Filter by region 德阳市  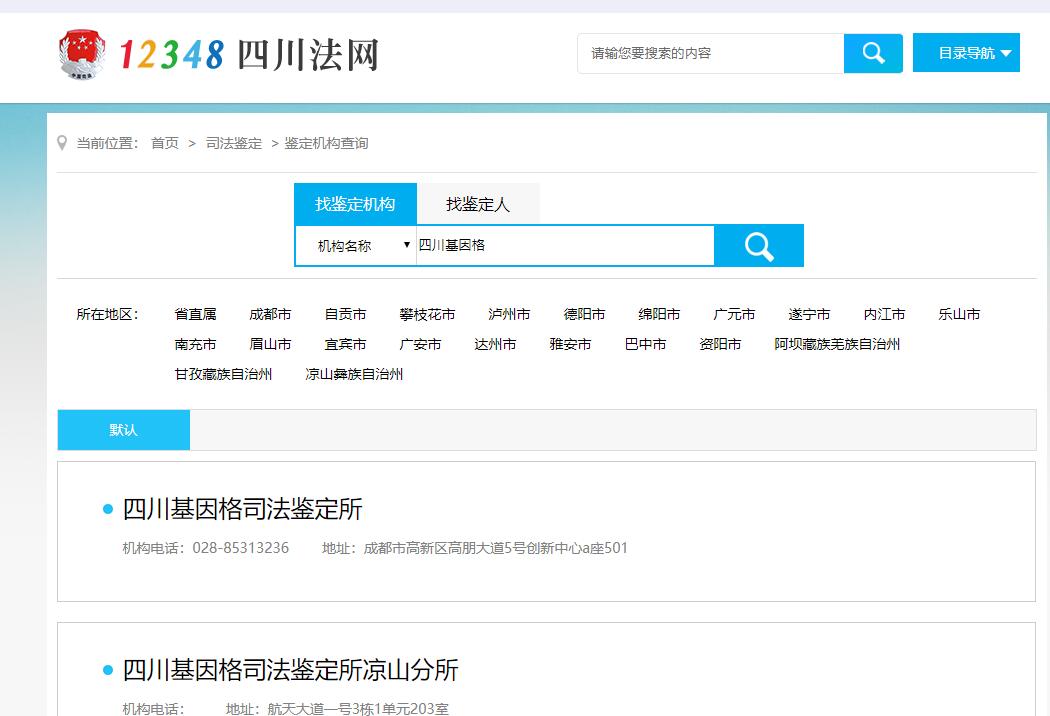click(585, 314)
